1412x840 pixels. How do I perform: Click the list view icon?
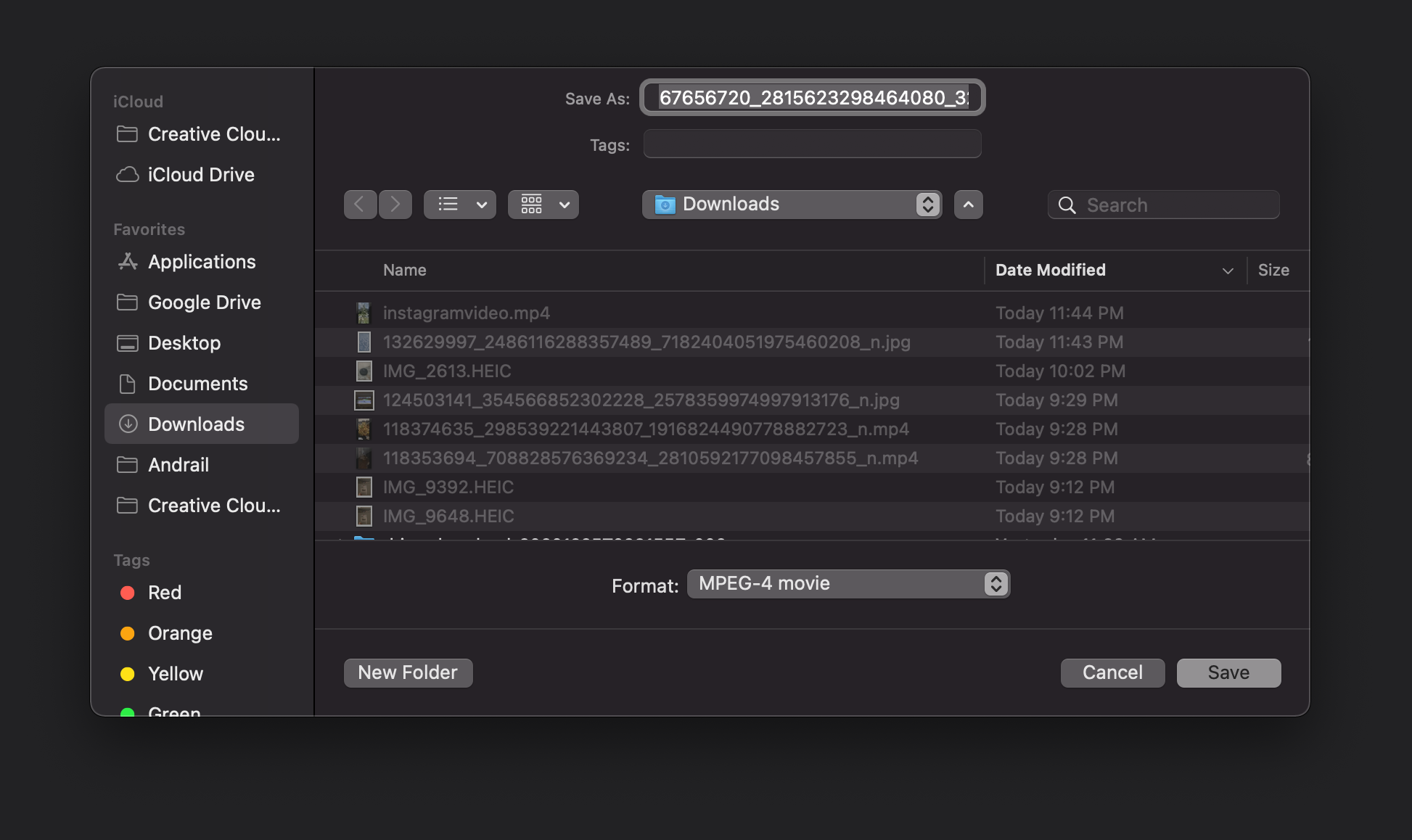click(x=448, y=205)
